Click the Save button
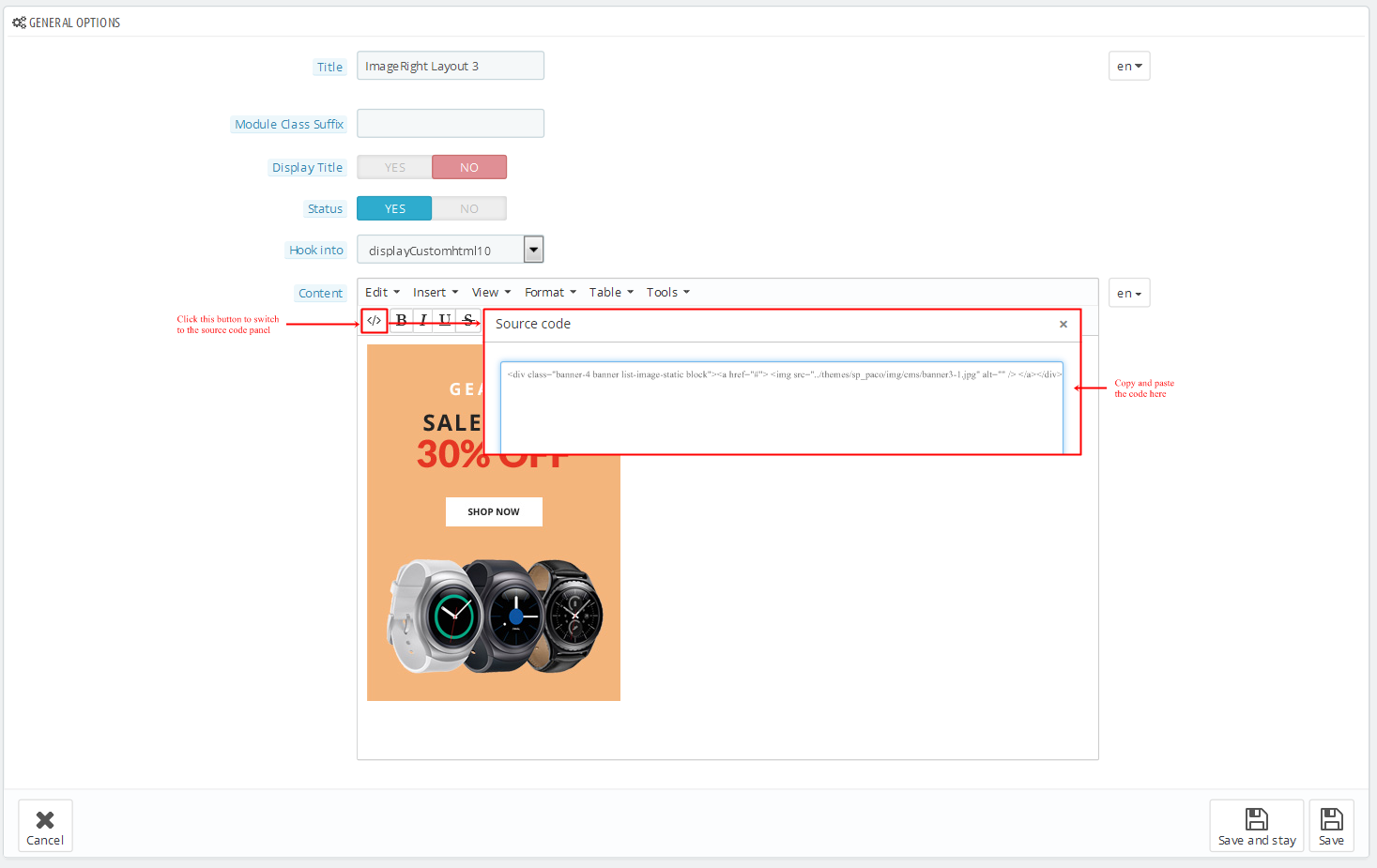 tap(1331, 826)
